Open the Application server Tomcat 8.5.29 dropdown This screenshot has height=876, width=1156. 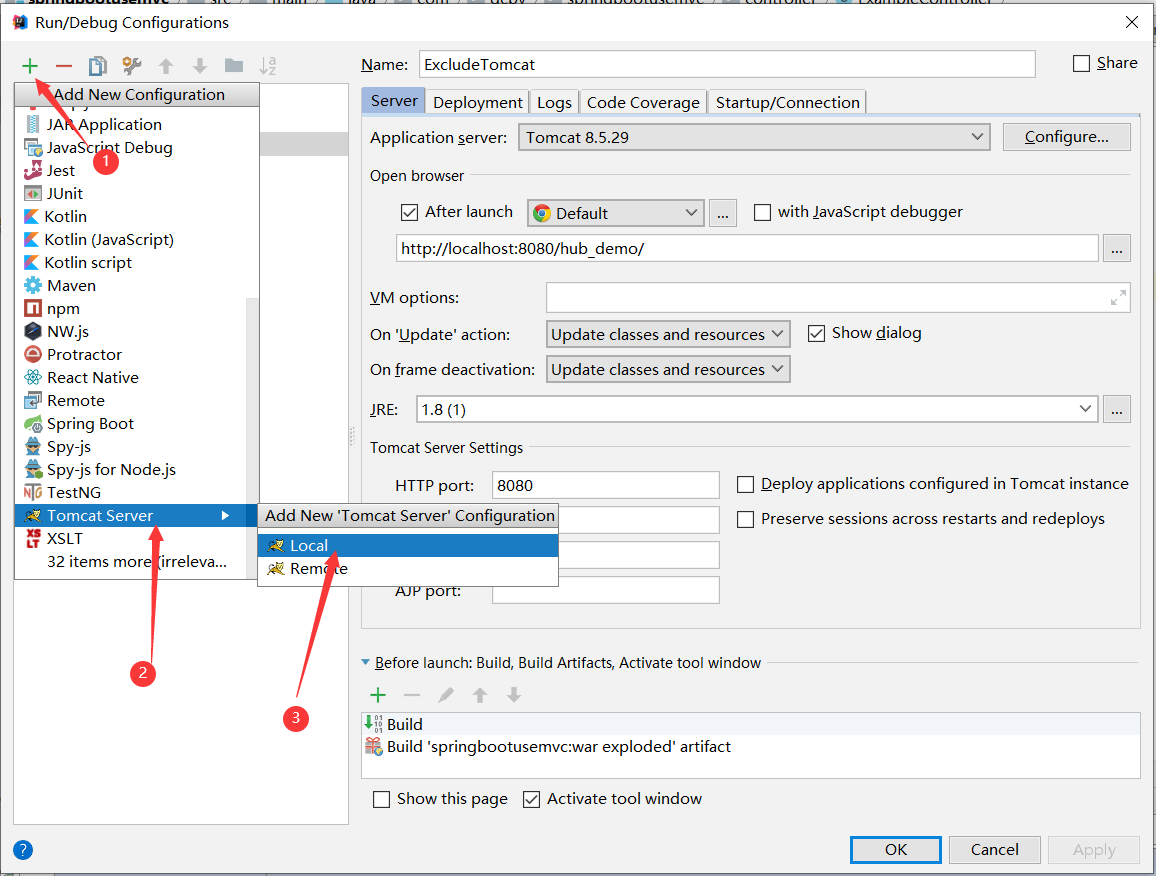pyautogui.click(x=754, y=137)
